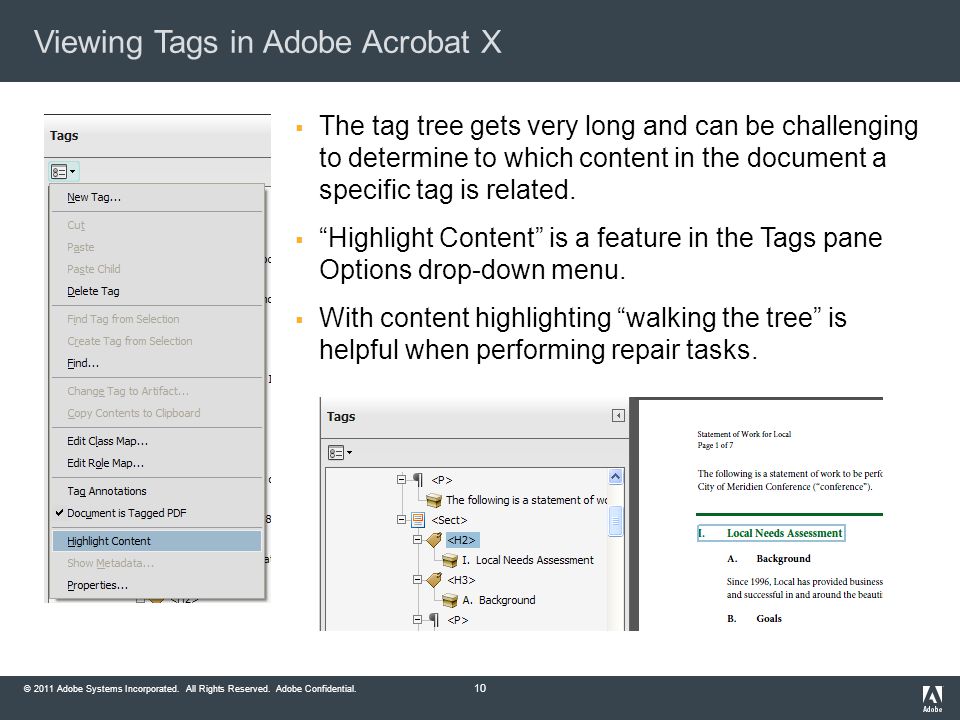
Task: Click the 'B. Goals' heading in the document
Action: [x=754, y=618]
